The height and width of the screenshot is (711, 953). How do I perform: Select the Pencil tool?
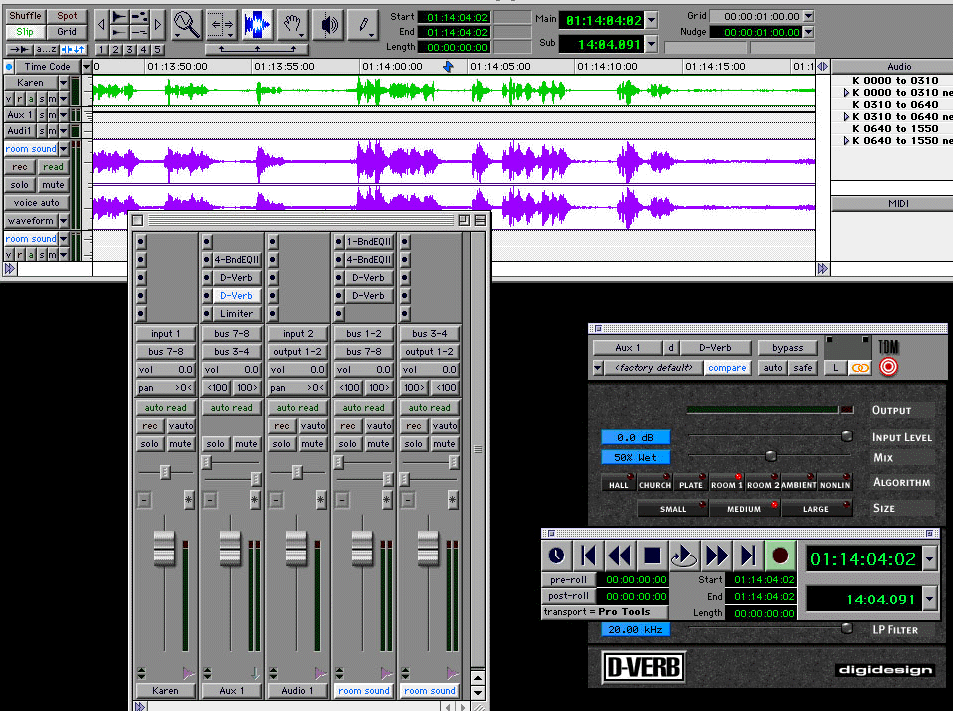(x=363, y=25)
